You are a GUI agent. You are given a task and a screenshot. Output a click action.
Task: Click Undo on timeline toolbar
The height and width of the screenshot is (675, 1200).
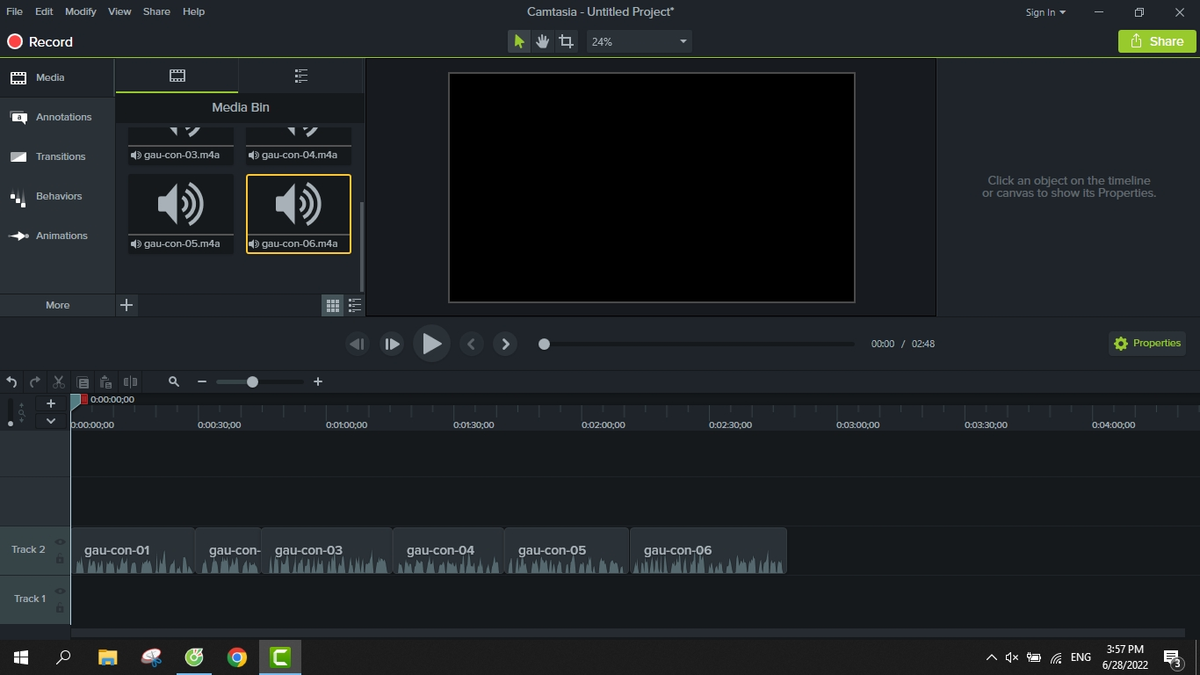(x=12, y=382)
